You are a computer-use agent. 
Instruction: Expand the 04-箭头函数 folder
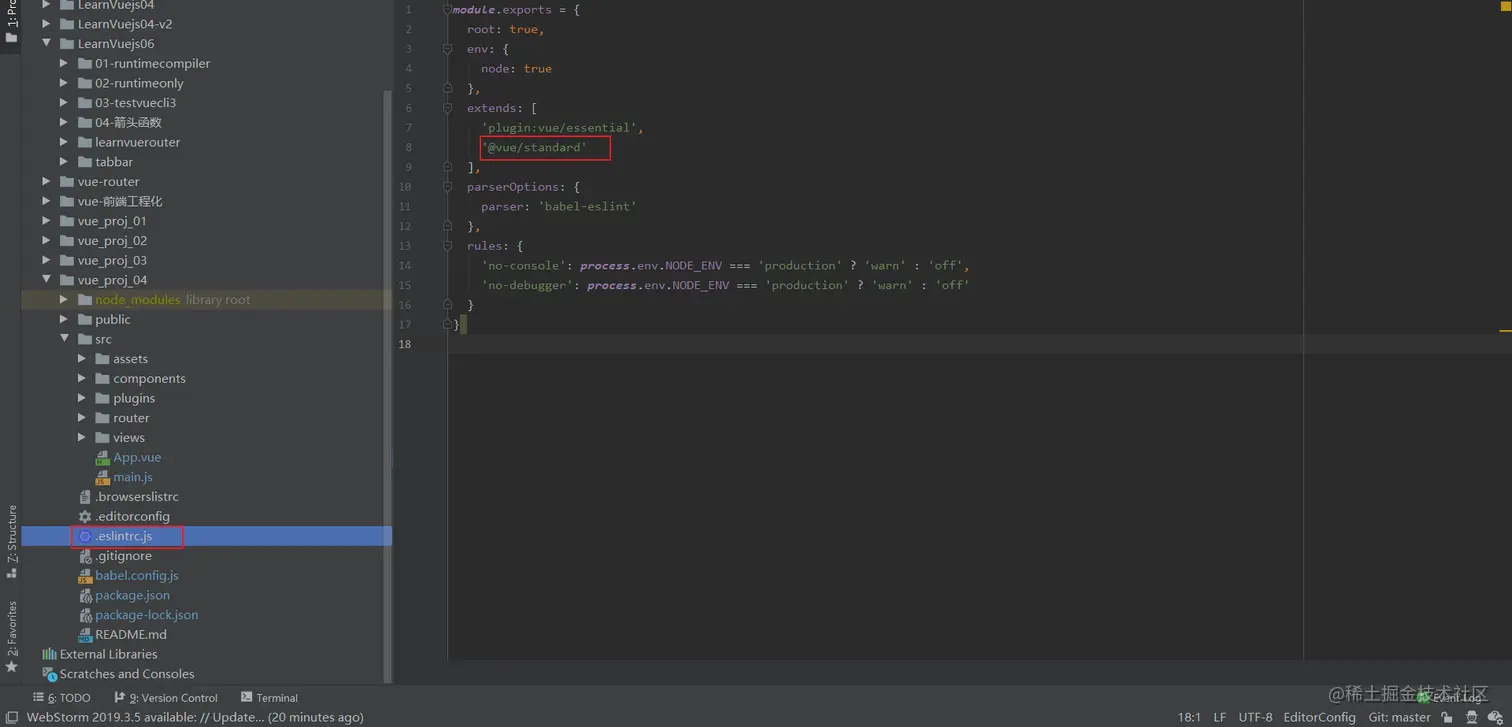[x=65, y=122]
